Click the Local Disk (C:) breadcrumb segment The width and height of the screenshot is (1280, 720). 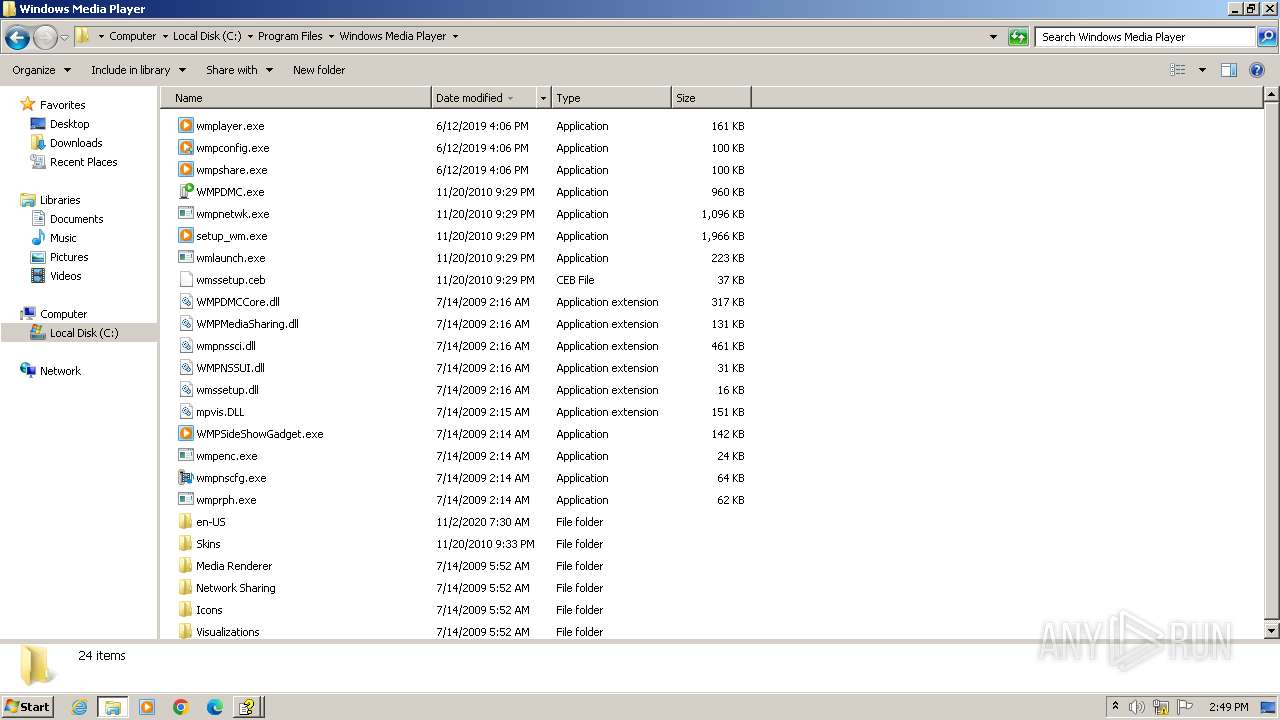pos(207,36)
